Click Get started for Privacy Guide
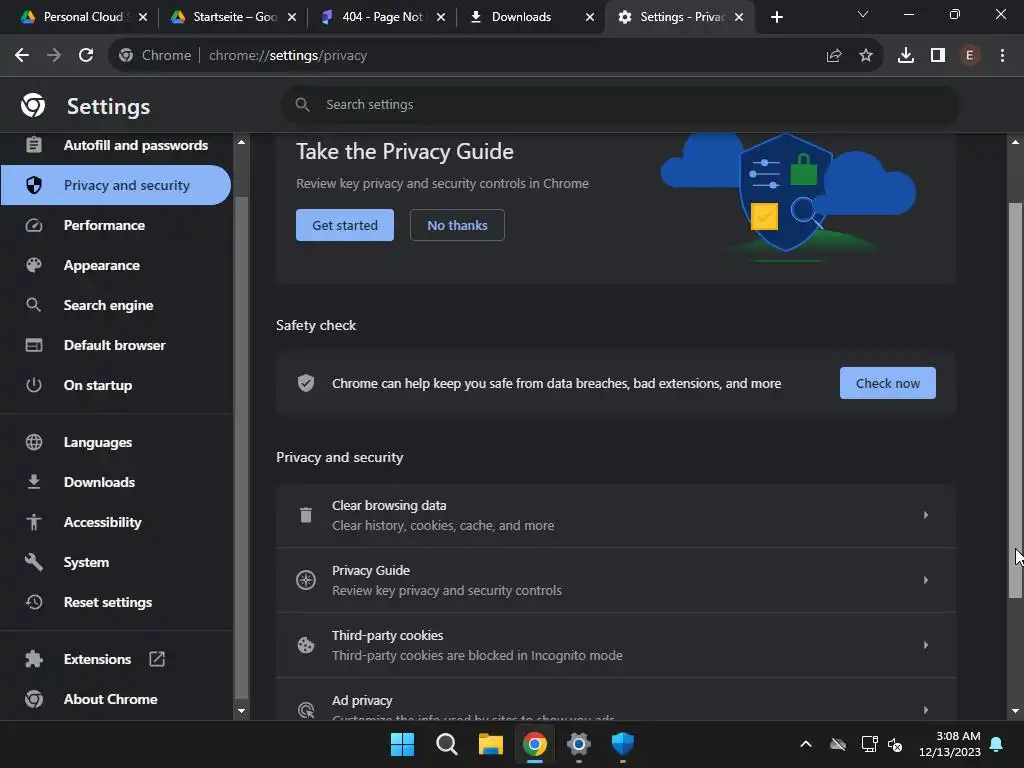Screen dimensions: 1024x768 coord(345,225)
